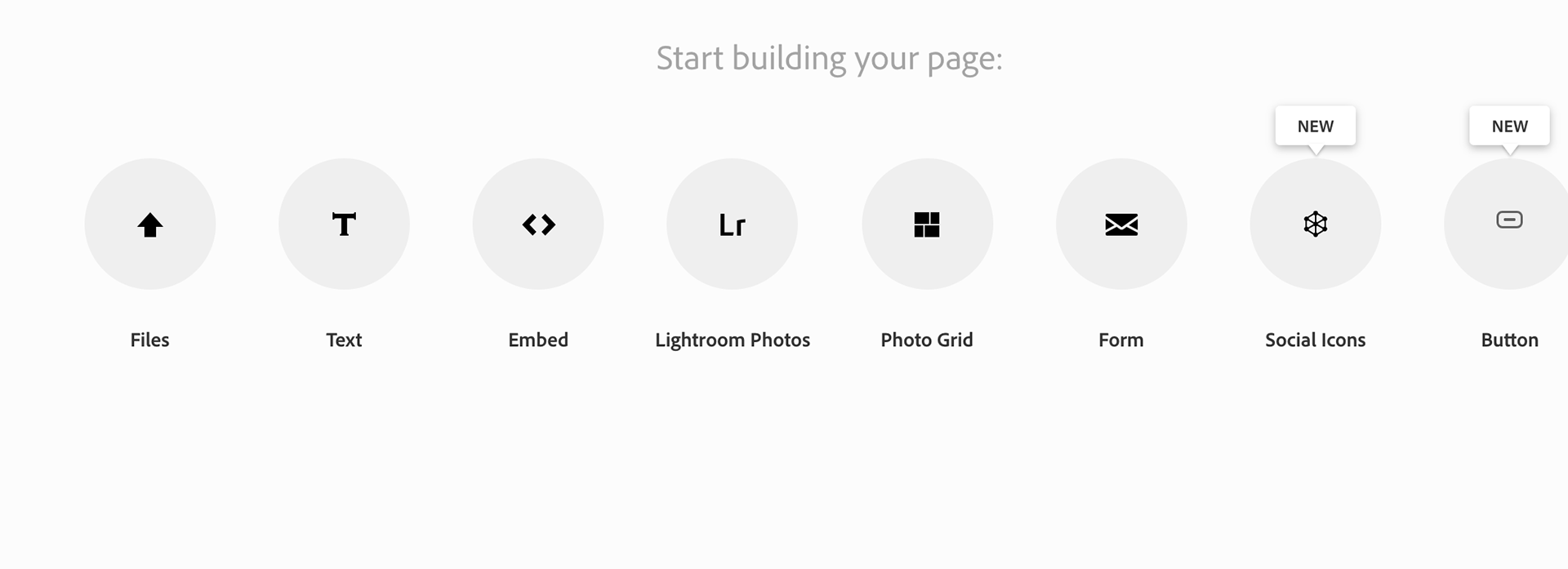Image resolution: width=1568 pixels, height=569 pixels.
Task: Select the Embed label text
Action: pos(538,340)
